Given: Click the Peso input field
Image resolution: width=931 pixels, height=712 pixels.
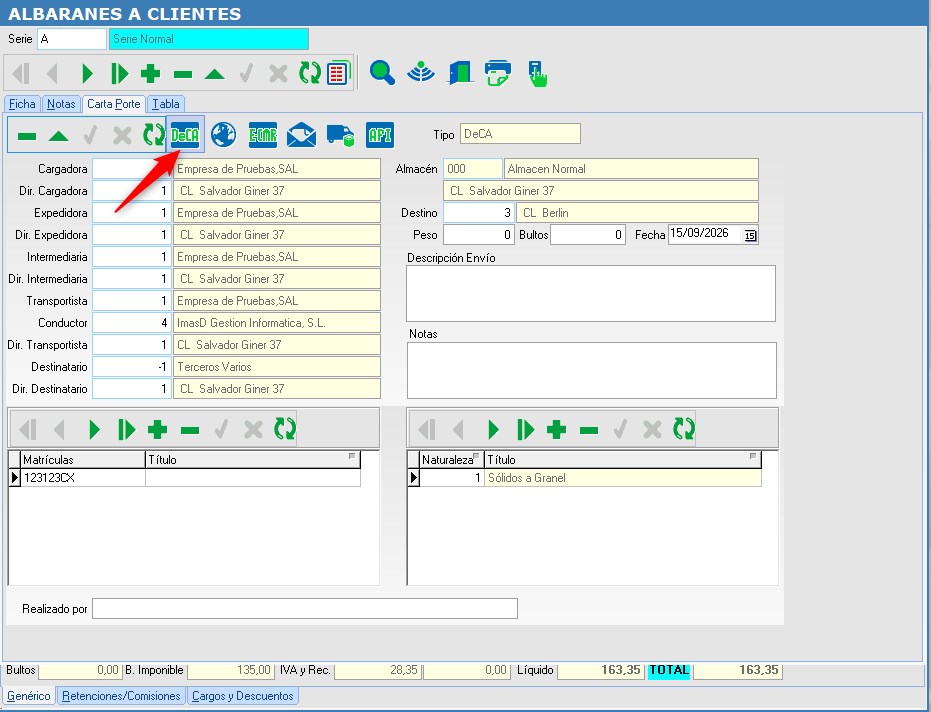Looking at the screenshot, I should [479, 235].
